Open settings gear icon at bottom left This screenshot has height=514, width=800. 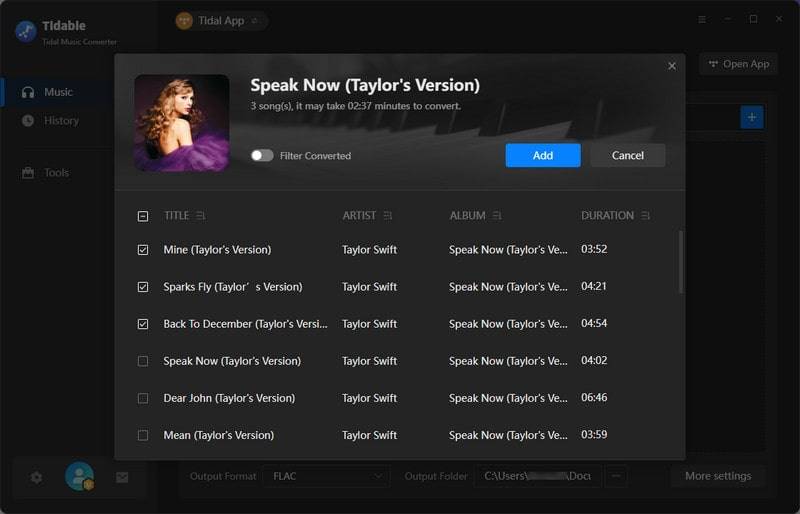36,478
